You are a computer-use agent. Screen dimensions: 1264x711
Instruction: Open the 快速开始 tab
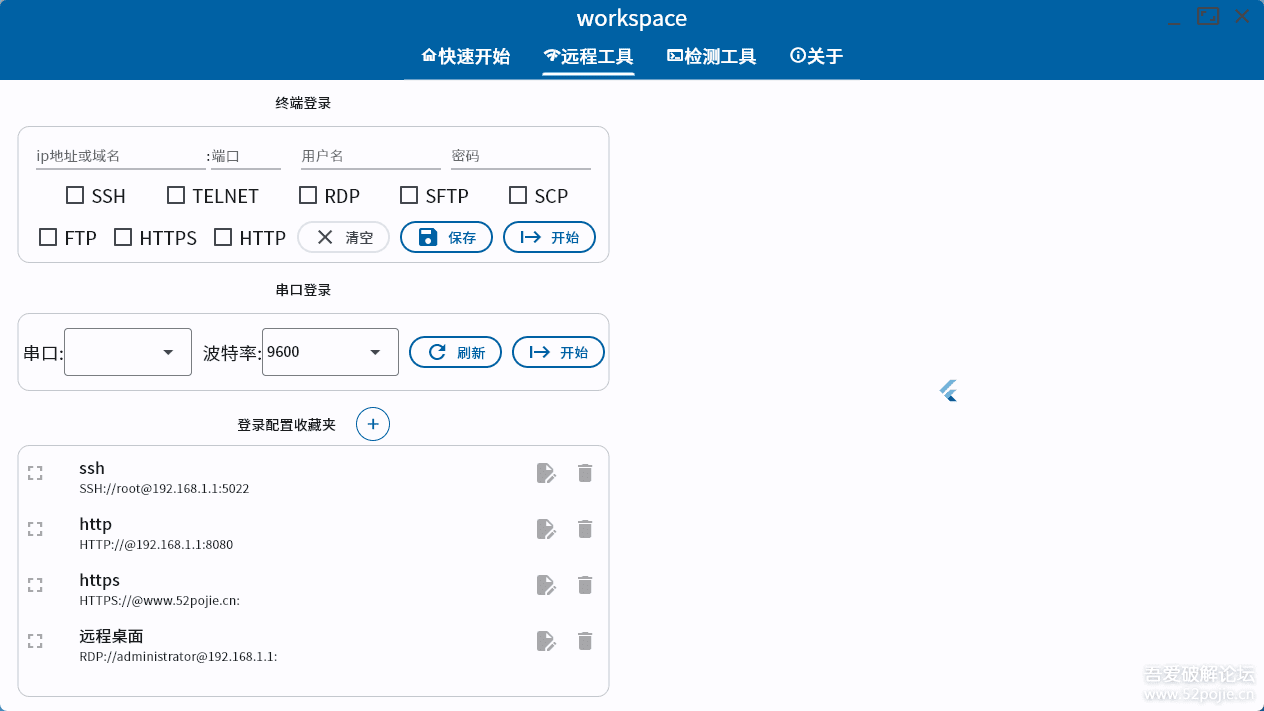click(x=464, y=56)
